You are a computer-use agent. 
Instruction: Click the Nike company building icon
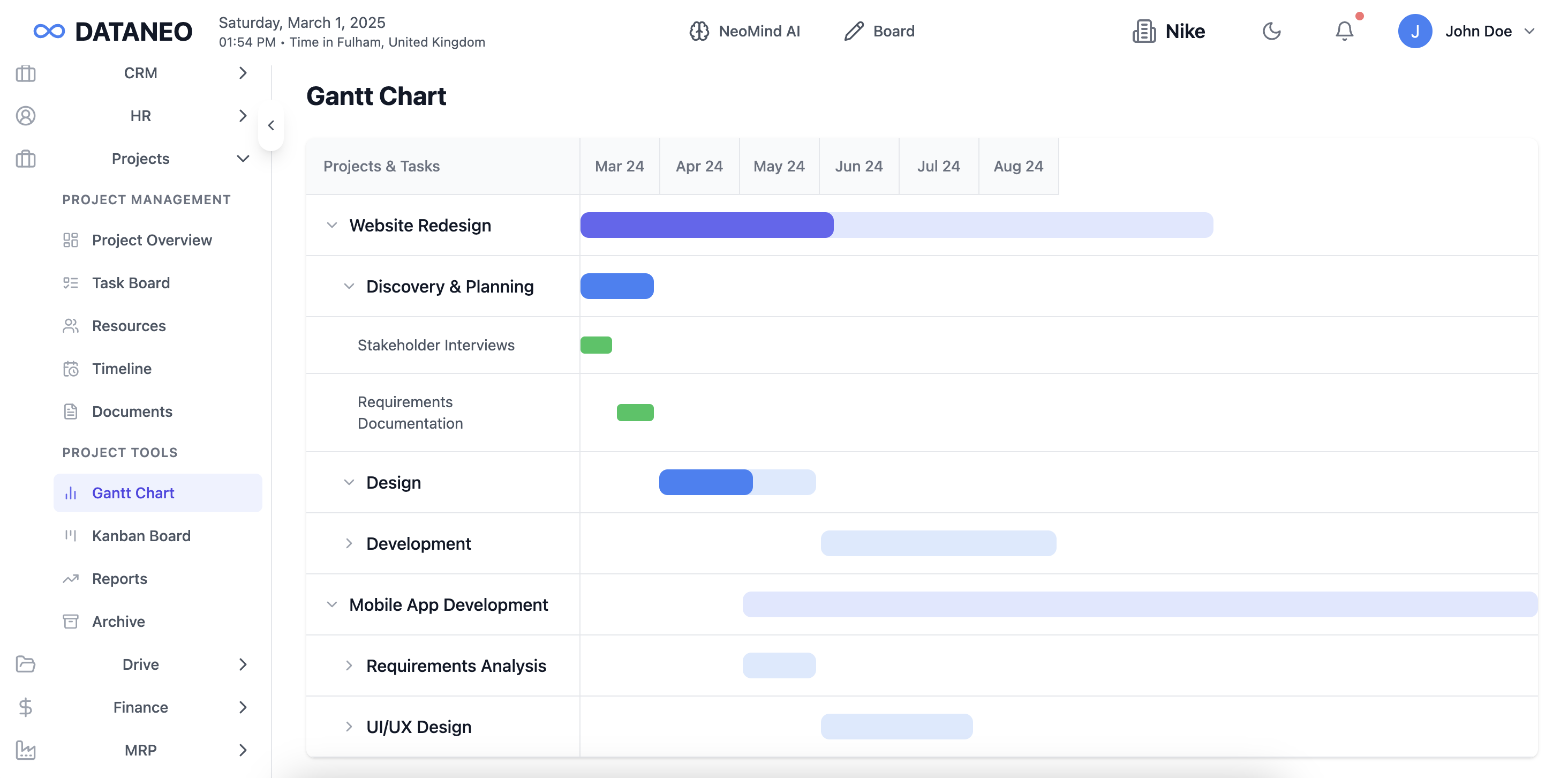(1144, 31)
